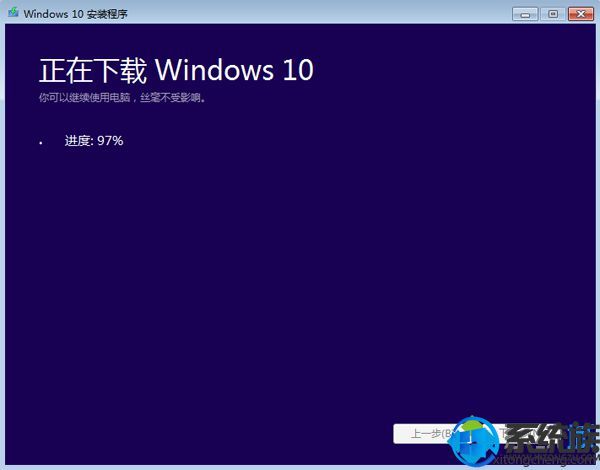
Task: Click the 进度: 97% progress text
Action: click(x=94, y=141)
